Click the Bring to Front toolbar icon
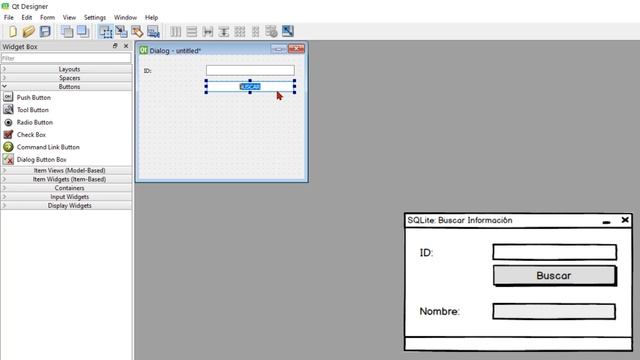Viewport: 640px width, 360px height. [x=83, y=31]
